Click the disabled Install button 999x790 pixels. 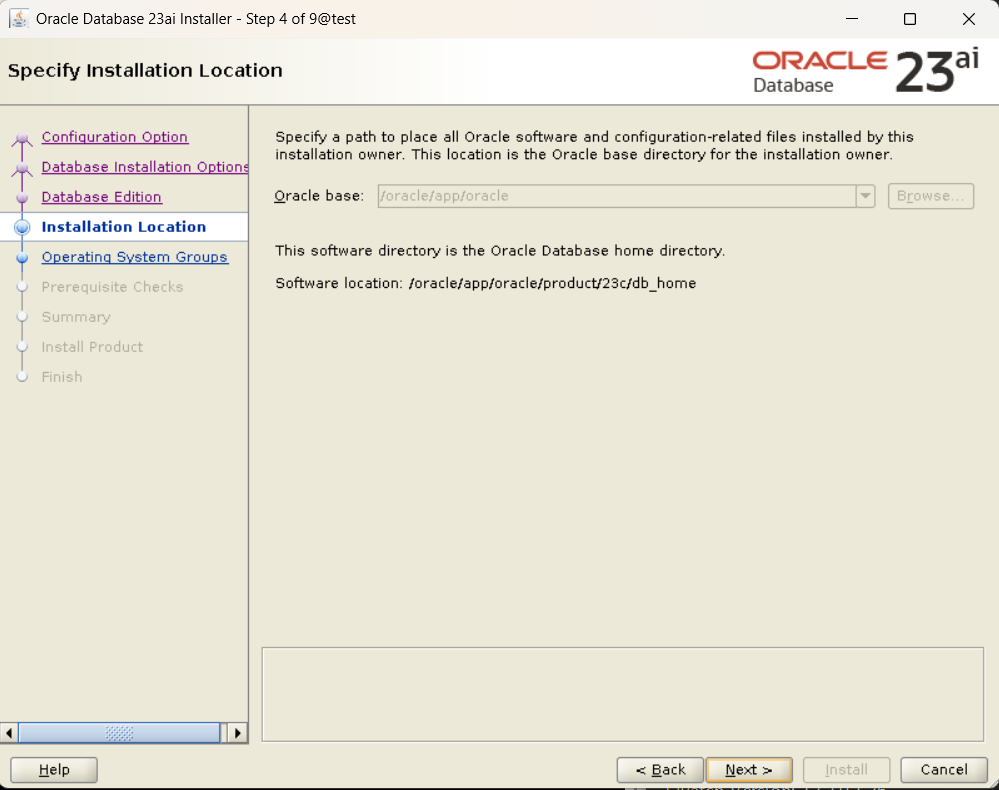(x=846, y=770)
